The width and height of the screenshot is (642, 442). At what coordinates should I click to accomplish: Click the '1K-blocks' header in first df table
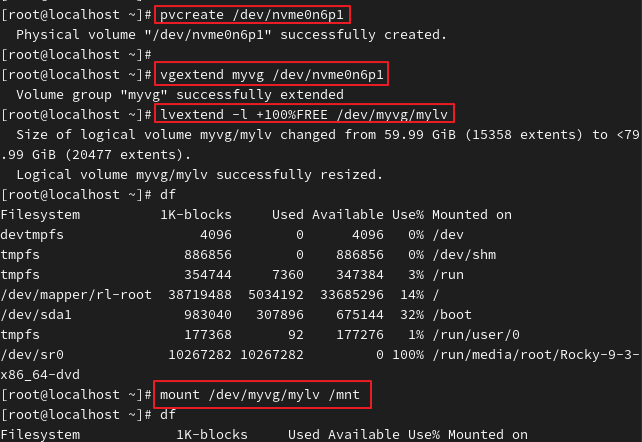tap(196, 214)
